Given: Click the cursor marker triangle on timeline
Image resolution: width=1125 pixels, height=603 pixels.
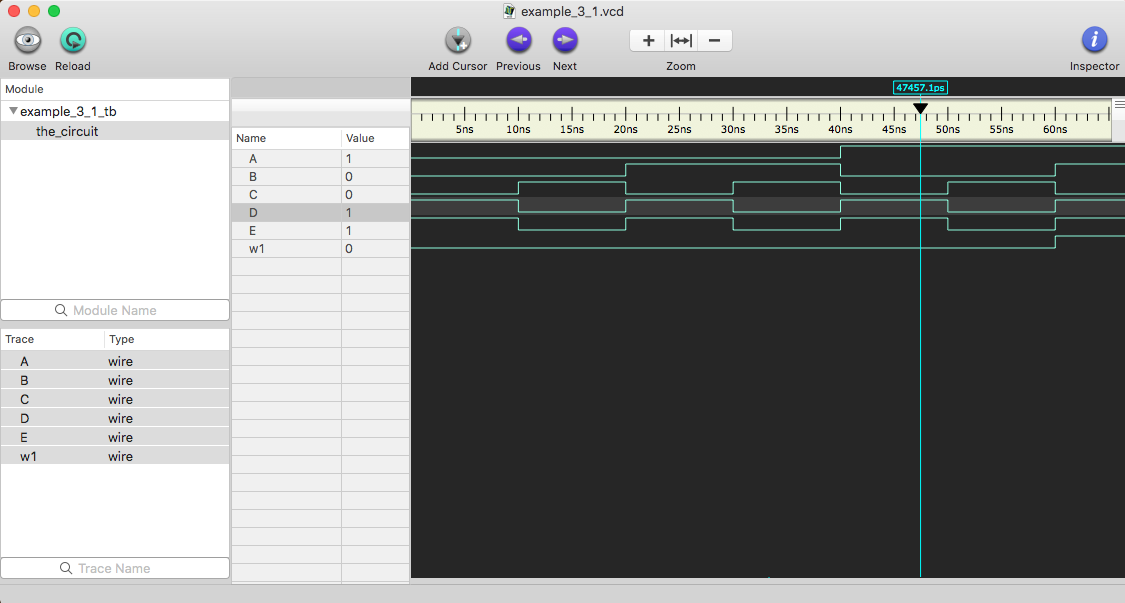Looking at the screenshot, I should click(x=921, y=108).
